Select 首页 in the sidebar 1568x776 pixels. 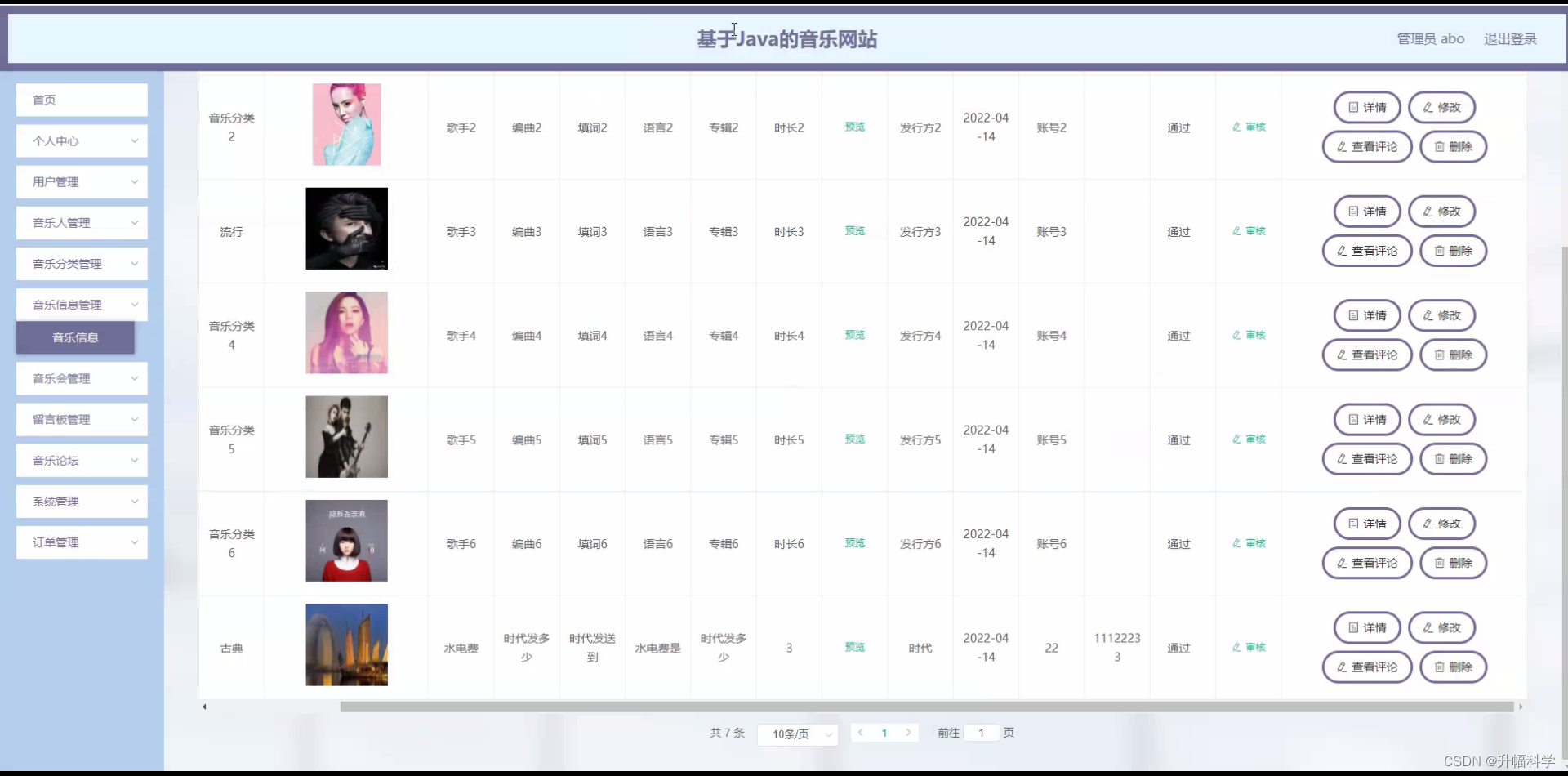click(81, 99)
